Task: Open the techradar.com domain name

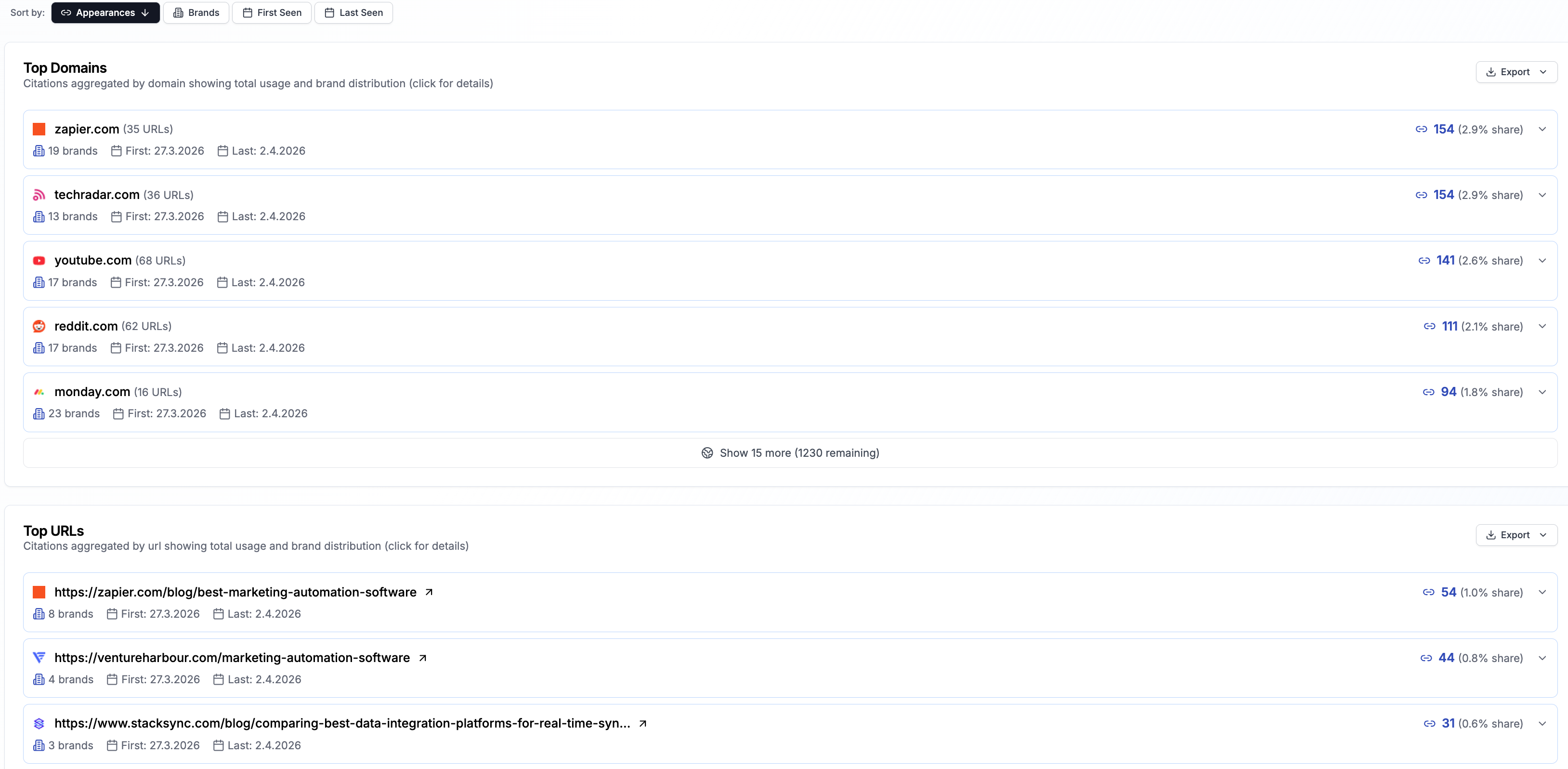Action: coord(97,195)
